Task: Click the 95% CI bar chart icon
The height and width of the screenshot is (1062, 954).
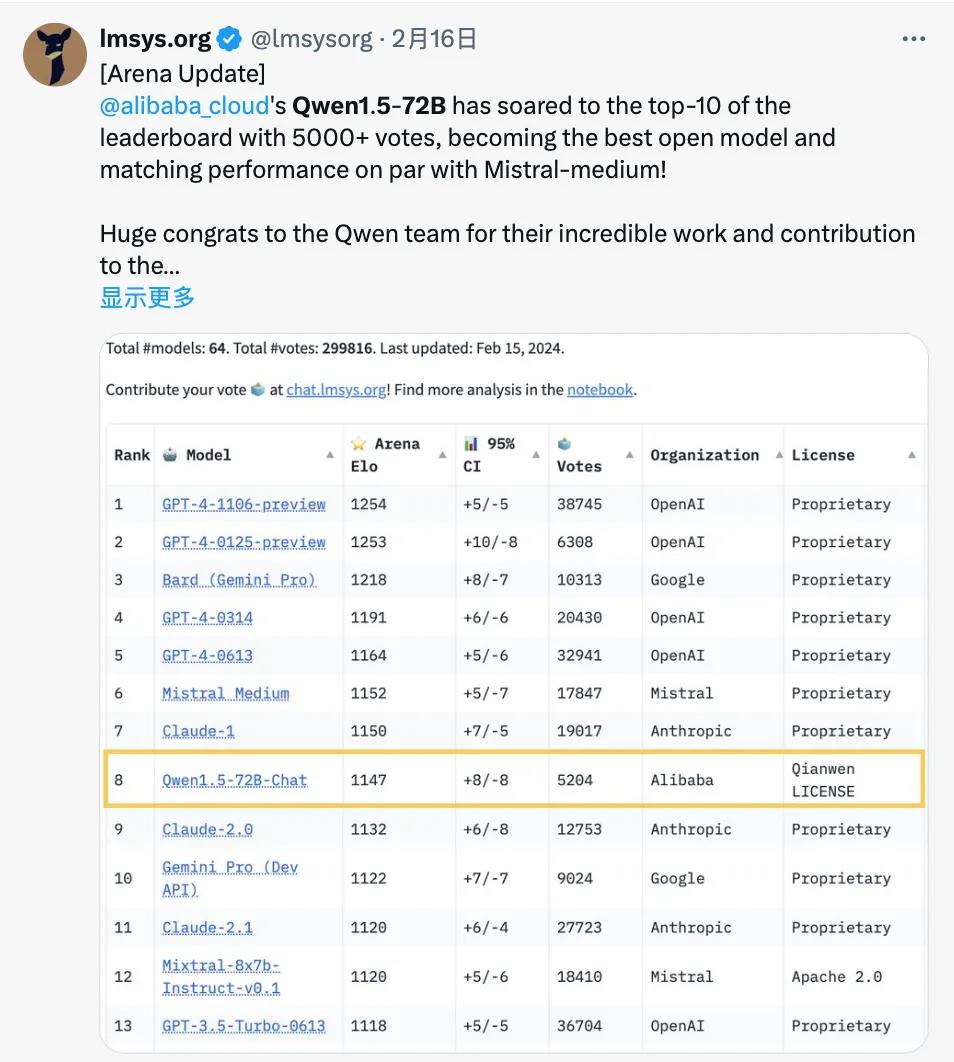Action: point(471,443)
